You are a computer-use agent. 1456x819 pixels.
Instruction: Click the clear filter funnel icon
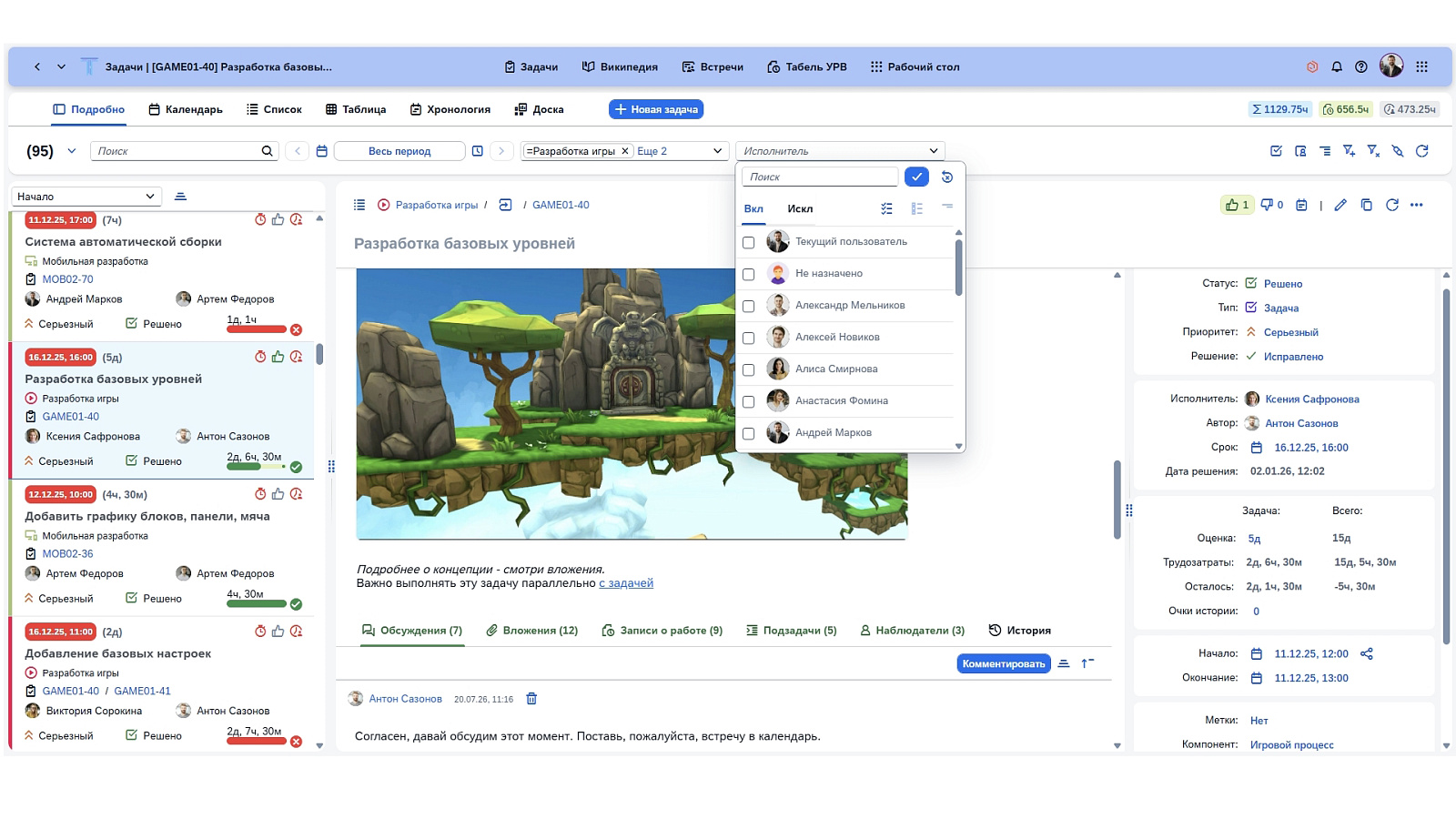pyautogui.click(x=1373, y=151)
